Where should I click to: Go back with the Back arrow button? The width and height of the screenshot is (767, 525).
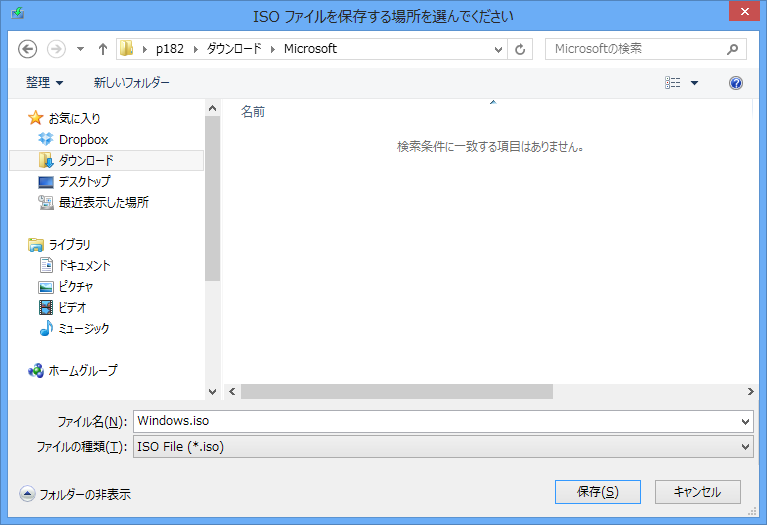(x=27, y=49)
